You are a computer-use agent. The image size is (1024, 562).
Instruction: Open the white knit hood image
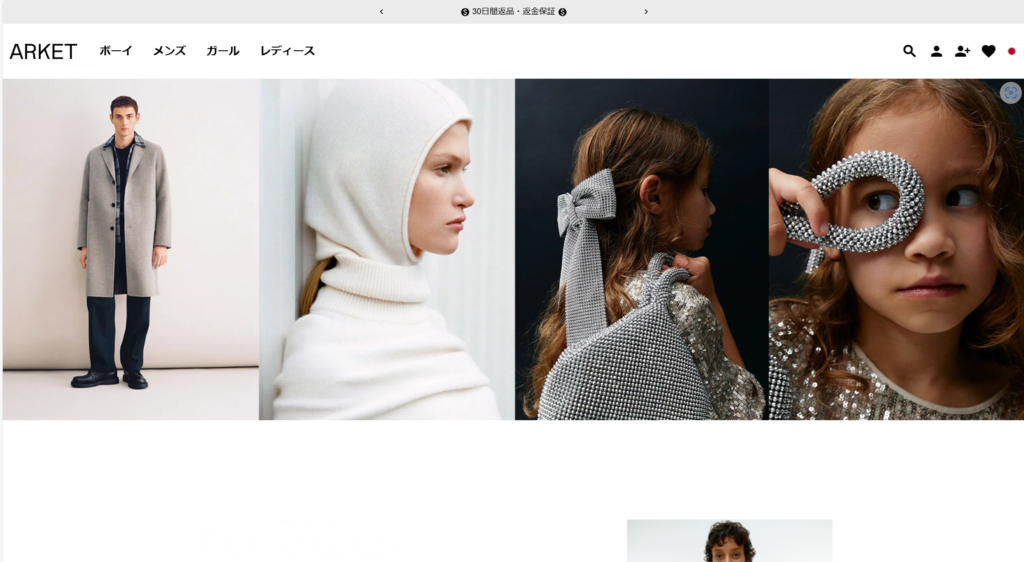(x=387, y=249)
